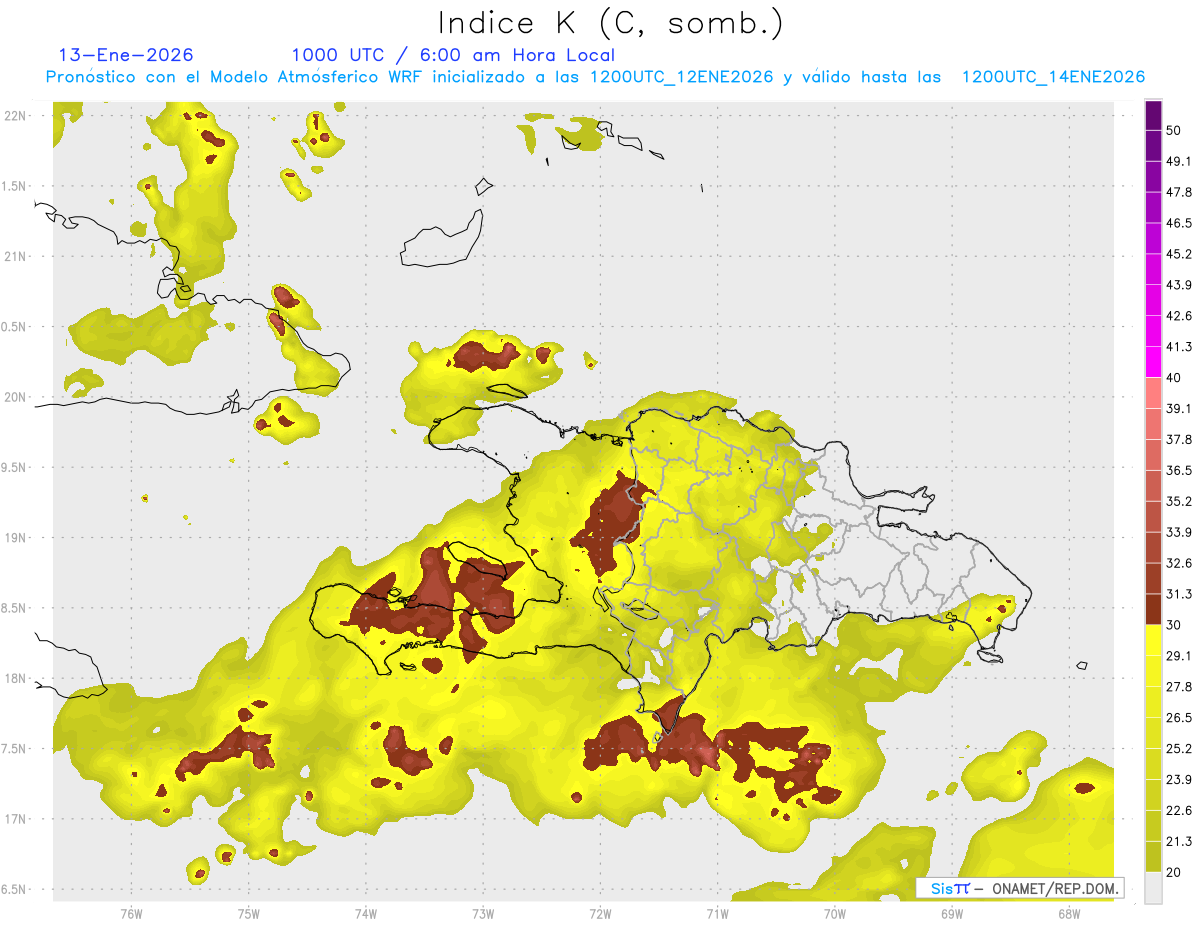
Task: Click the '35.2' color scale value
Action: [x=1179, y=502]
